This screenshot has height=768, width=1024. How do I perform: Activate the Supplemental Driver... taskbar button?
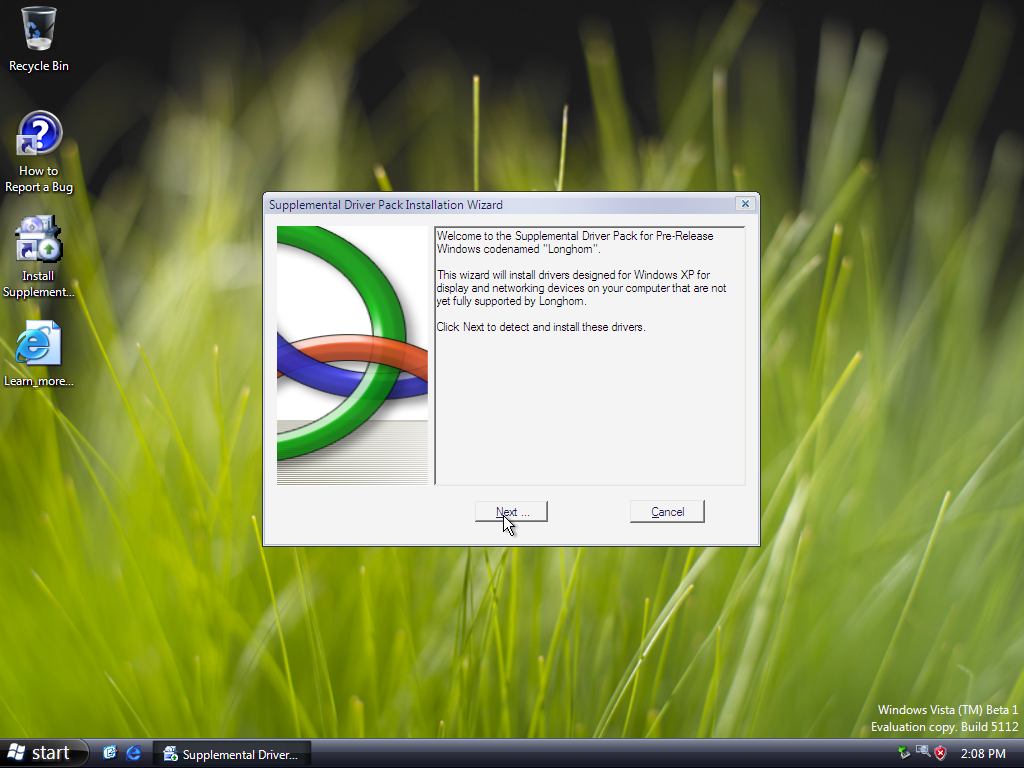pos(231,754)
